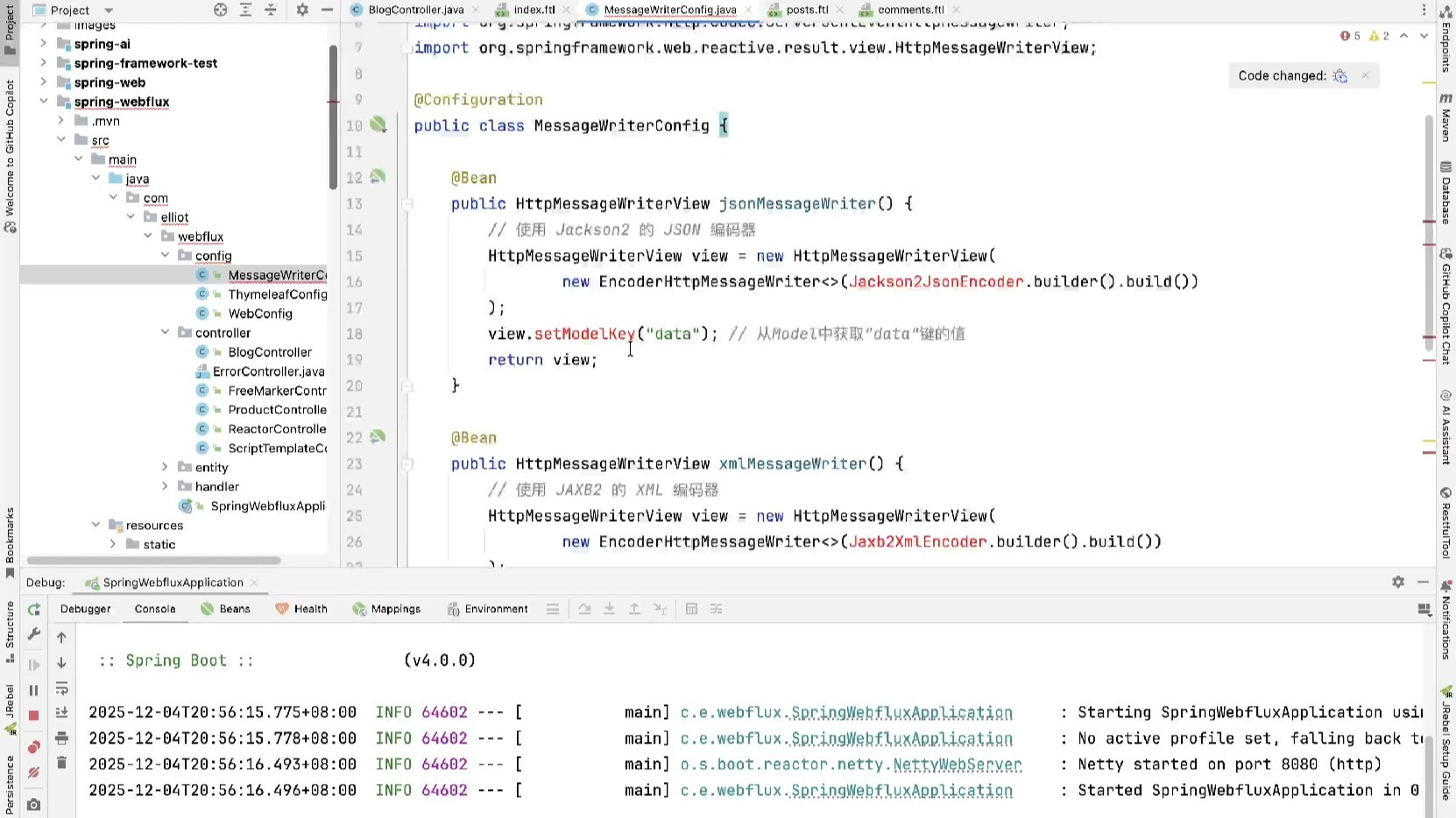The image size is (1456, 818).
Task: Open the Notifications tool window
Action: [x=1445, y=618]
